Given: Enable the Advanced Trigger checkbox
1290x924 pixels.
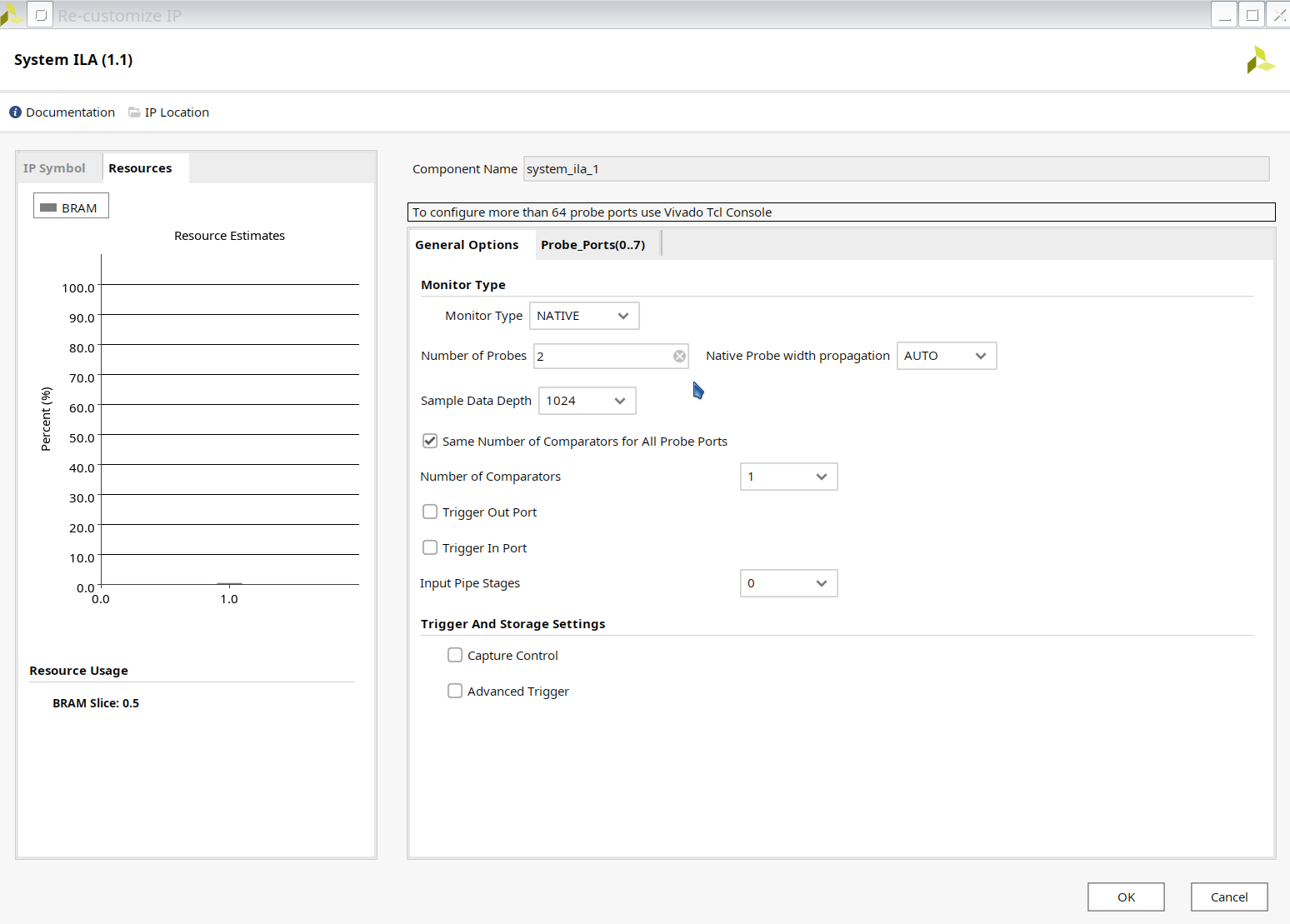Looking at the screenshot, I should [x=455, y=691].
